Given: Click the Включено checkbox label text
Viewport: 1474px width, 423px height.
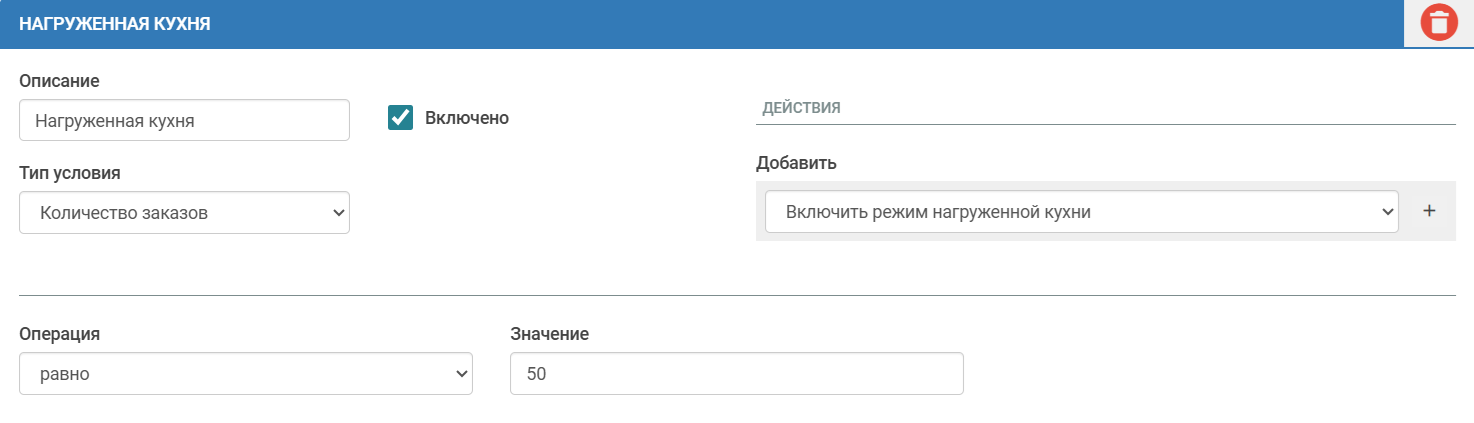Looking at the screenshot, I should 467,118.
